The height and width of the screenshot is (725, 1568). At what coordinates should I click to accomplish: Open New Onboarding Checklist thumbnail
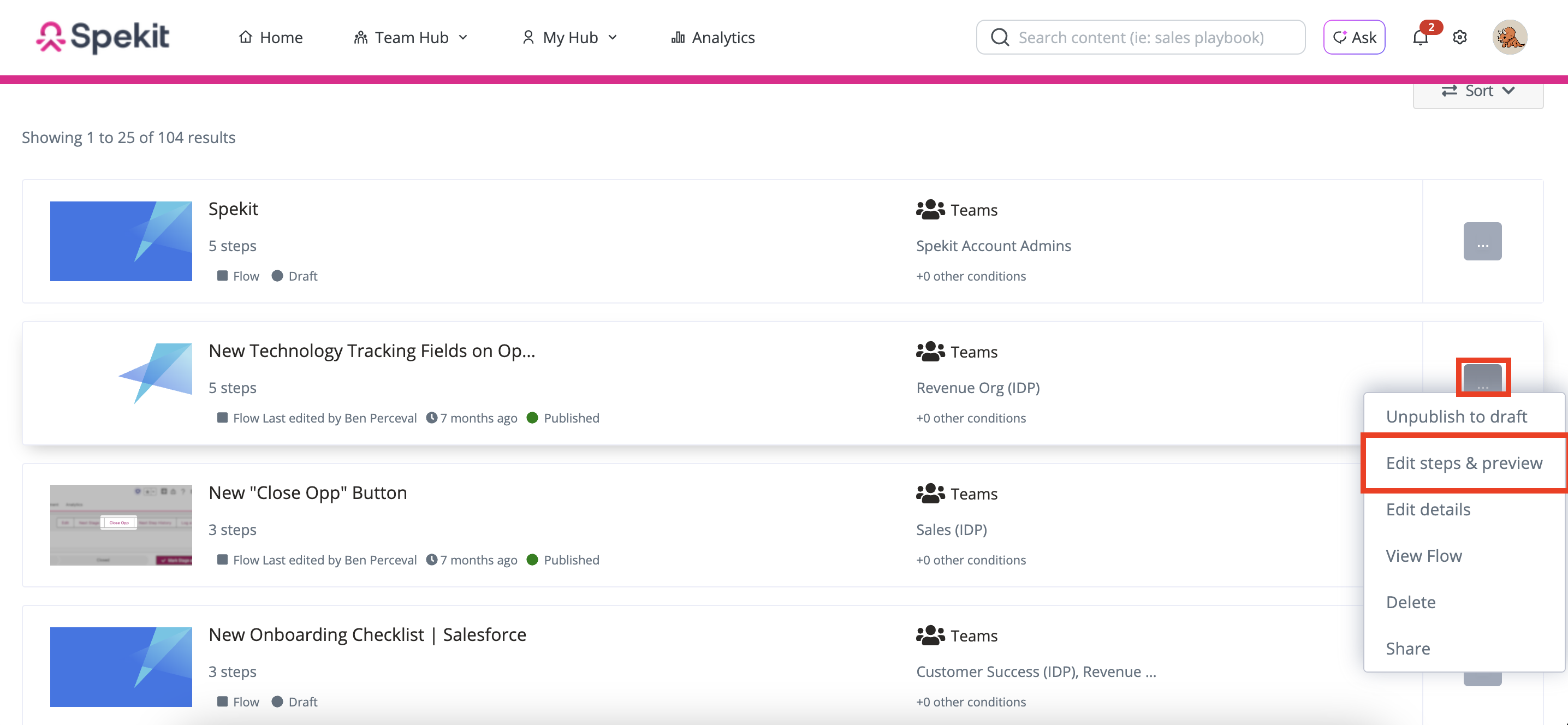121,667
